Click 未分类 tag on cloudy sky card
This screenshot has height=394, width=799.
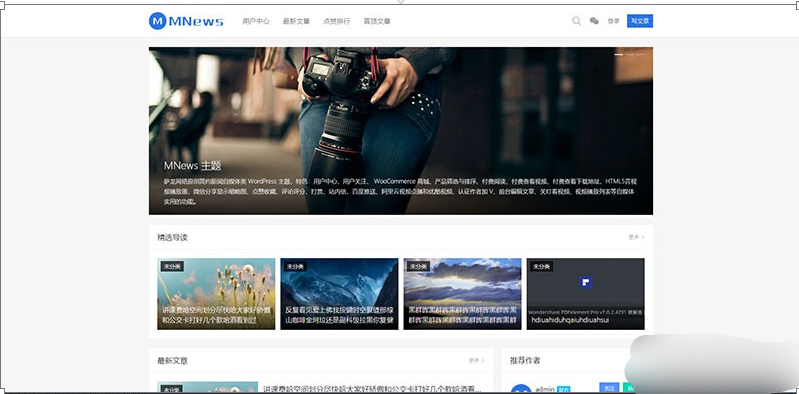418,267
